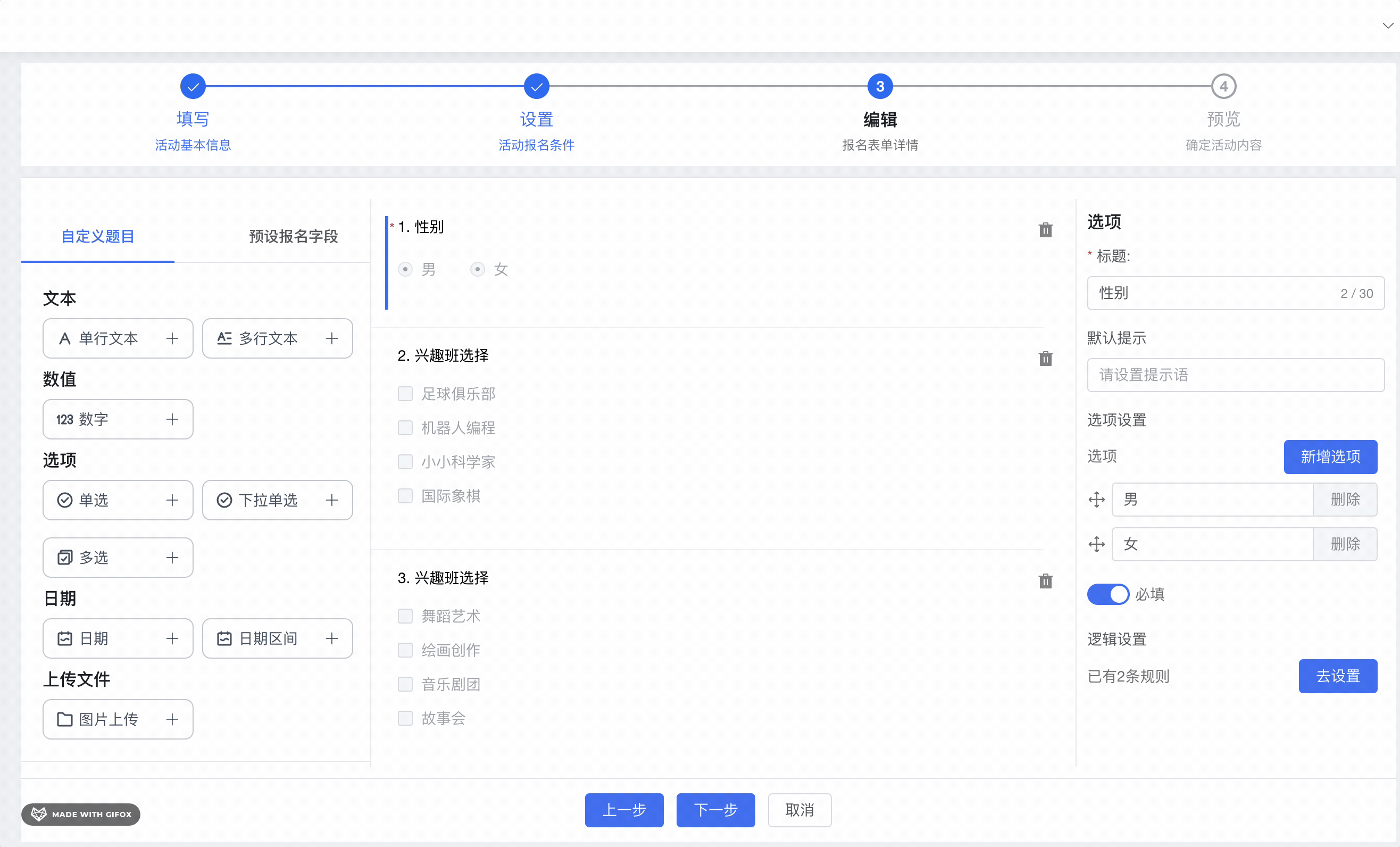This screenshot has height=847, width=1400.
Task: Turn off the 必填 switch
Action: pyautogui.click(x=1108, y=594)
